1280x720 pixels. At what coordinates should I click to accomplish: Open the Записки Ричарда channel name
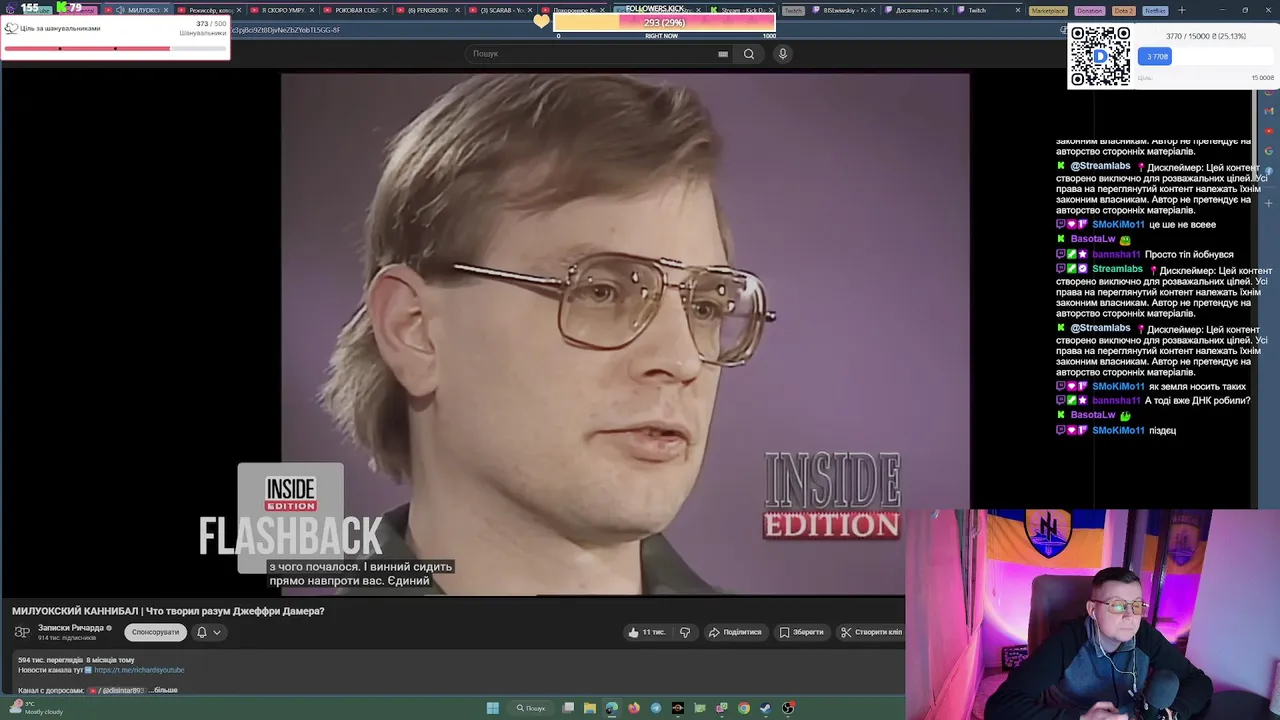point(72,628)
